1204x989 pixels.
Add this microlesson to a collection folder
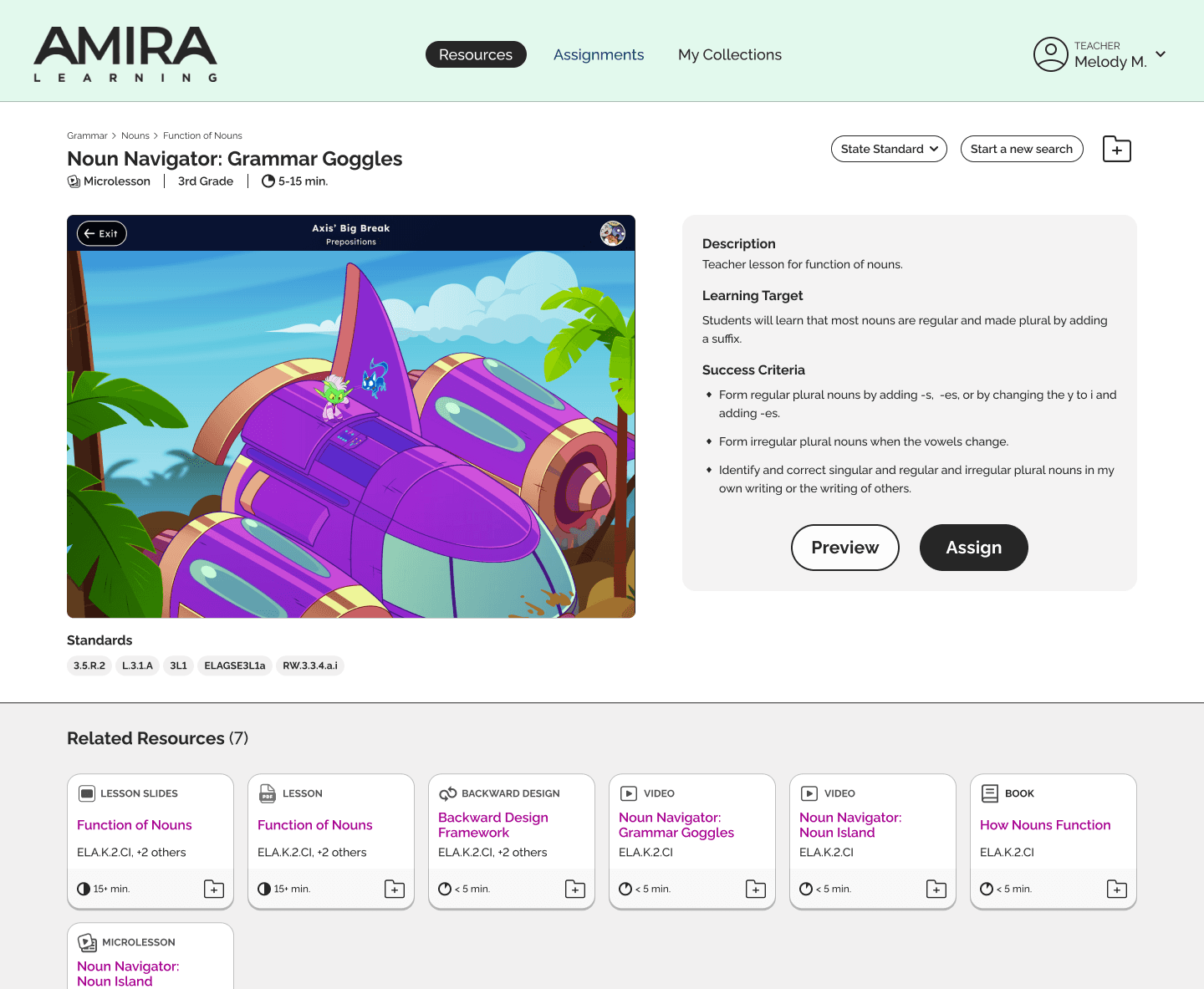(1117, 149)
